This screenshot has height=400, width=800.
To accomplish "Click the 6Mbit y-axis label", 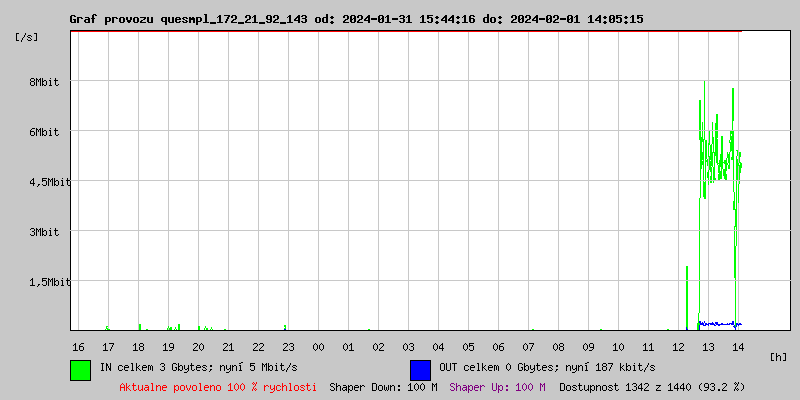I will (x=44, y=132).
